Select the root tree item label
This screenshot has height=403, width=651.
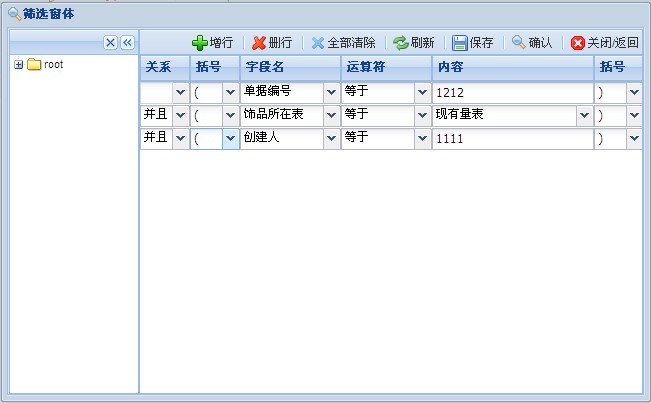pyautogui.click(x=54, y=64)
